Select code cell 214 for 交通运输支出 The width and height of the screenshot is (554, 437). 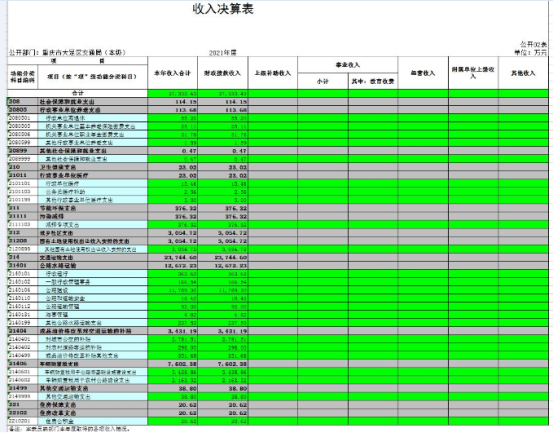click(x=23, y=257)
